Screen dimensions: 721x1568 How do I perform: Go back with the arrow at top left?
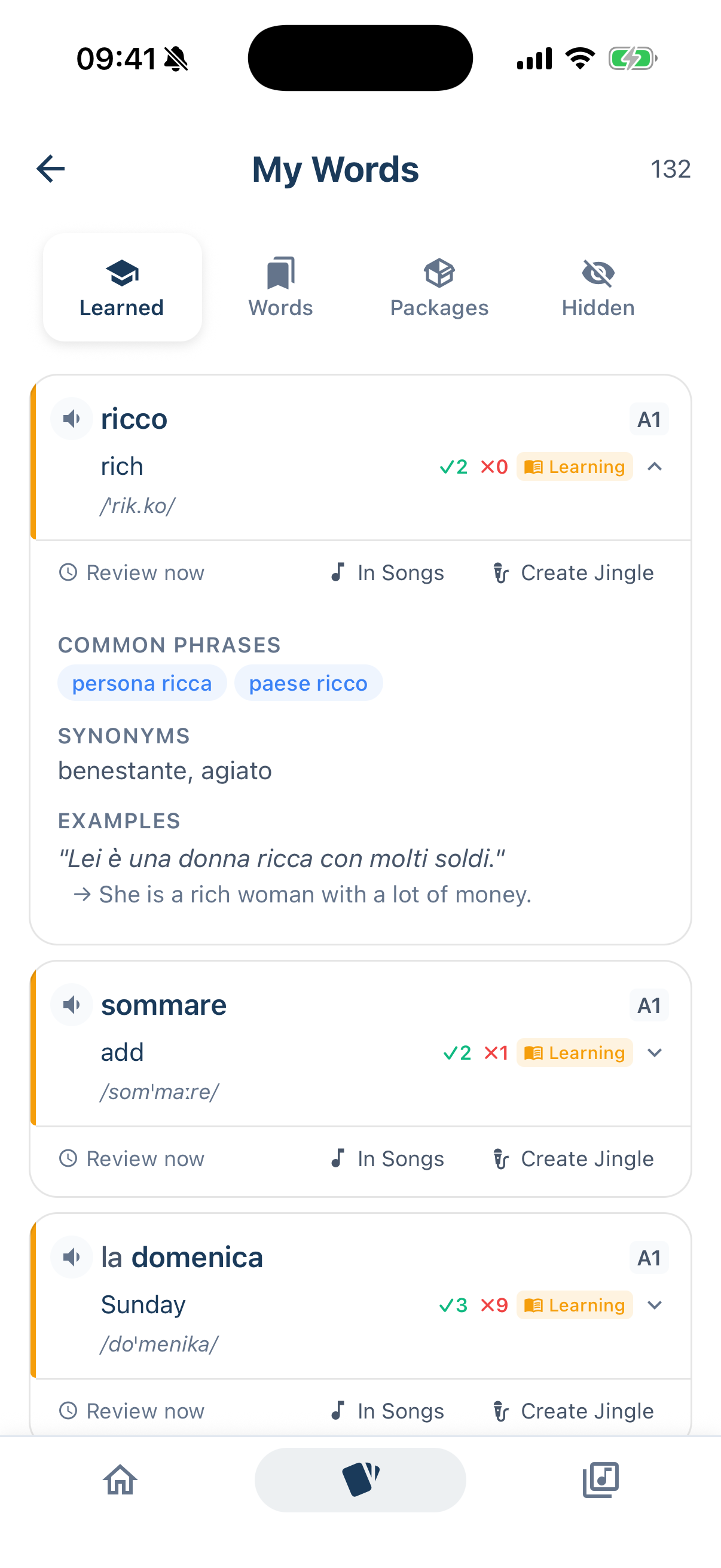50,169
